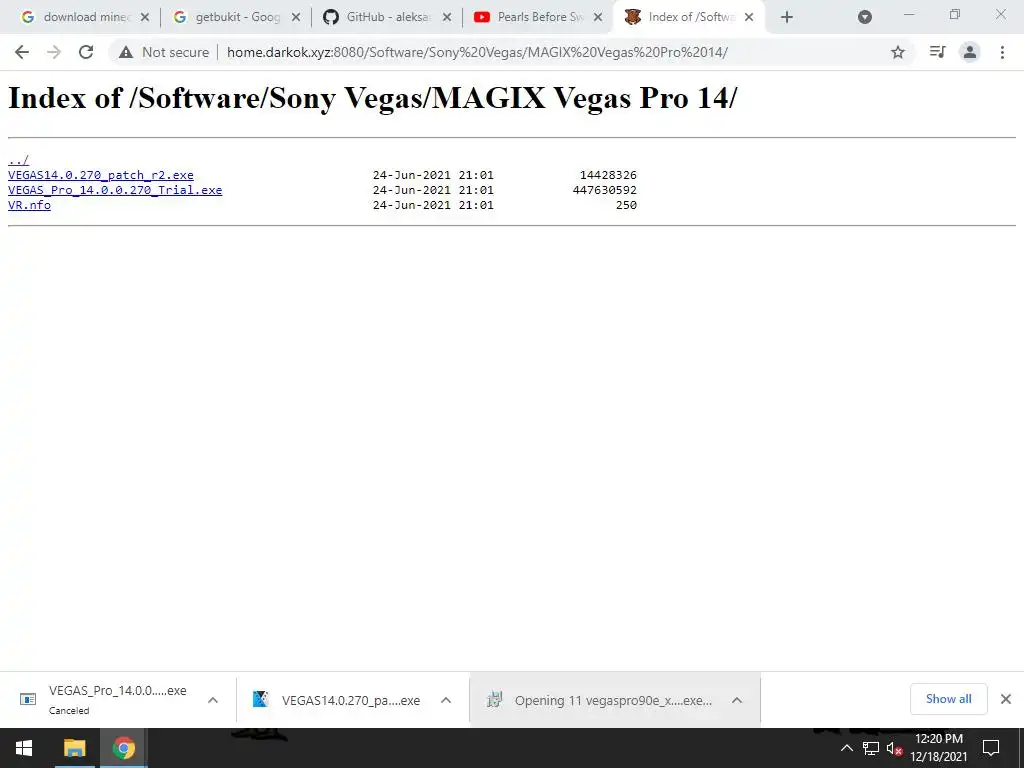This screenshot has width=1024, height=768.
Task: Open Chrome's three-dot menu
Action: [x=1002, y=52]
